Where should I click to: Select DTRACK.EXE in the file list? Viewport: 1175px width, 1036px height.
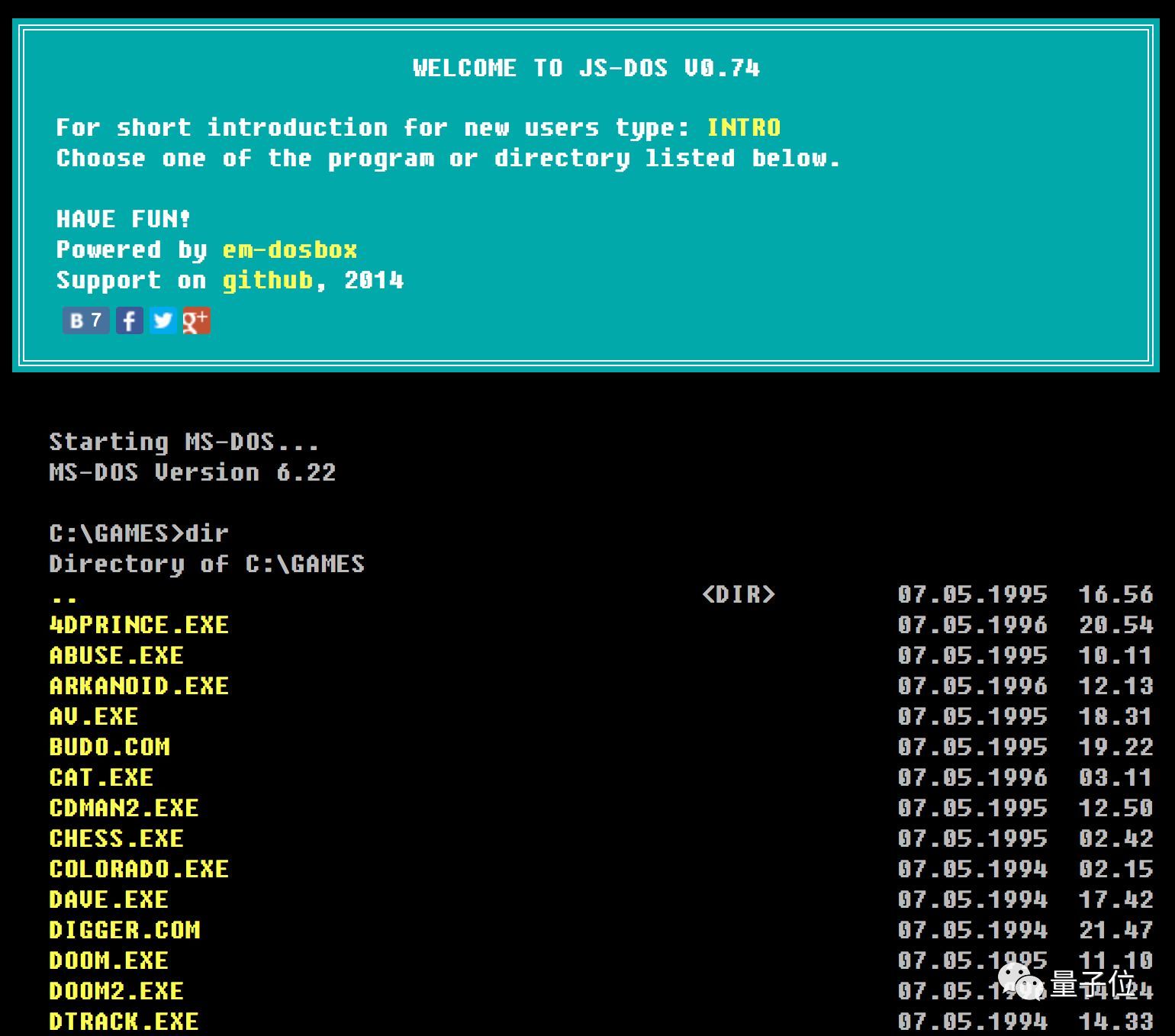point(124,1022)
